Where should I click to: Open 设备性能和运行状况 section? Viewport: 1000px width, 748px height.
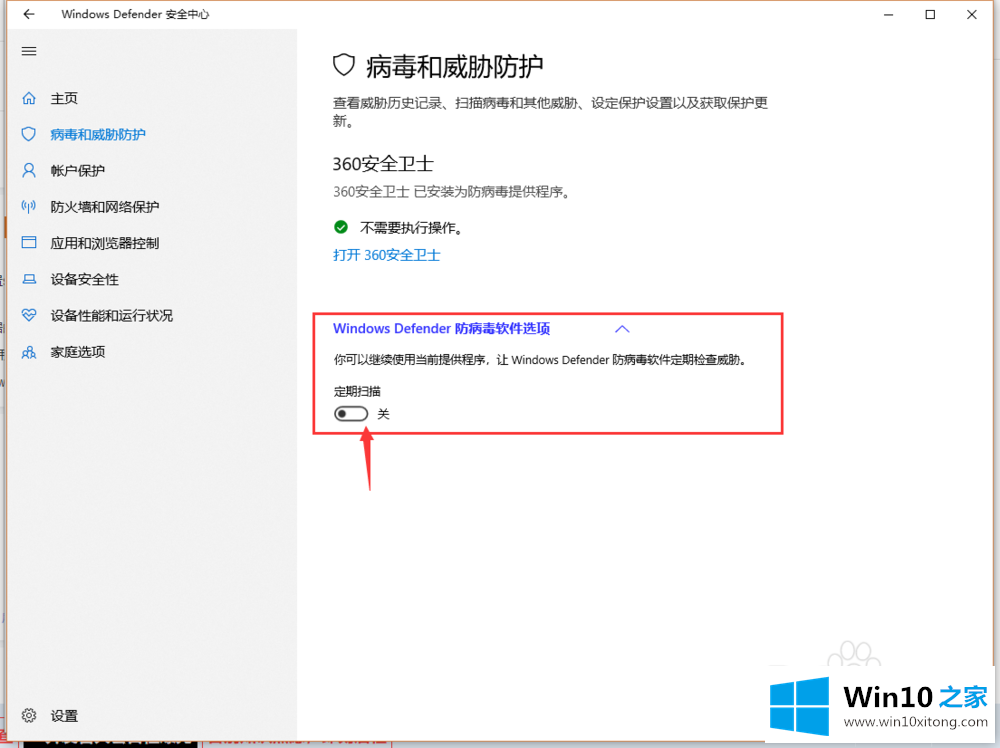(x=112, y=316)
